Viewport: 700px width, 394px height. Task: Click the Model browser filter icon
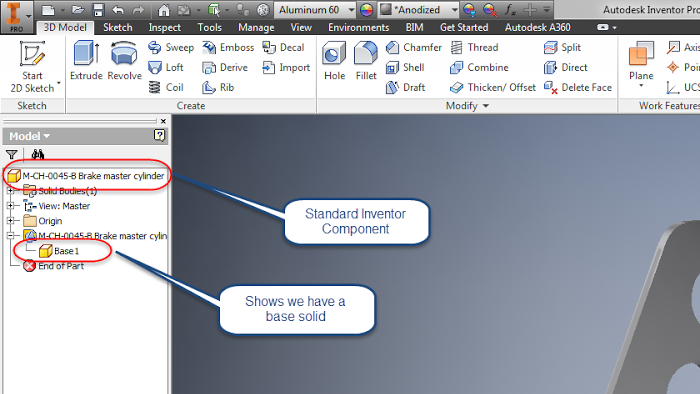click(12, 154)
